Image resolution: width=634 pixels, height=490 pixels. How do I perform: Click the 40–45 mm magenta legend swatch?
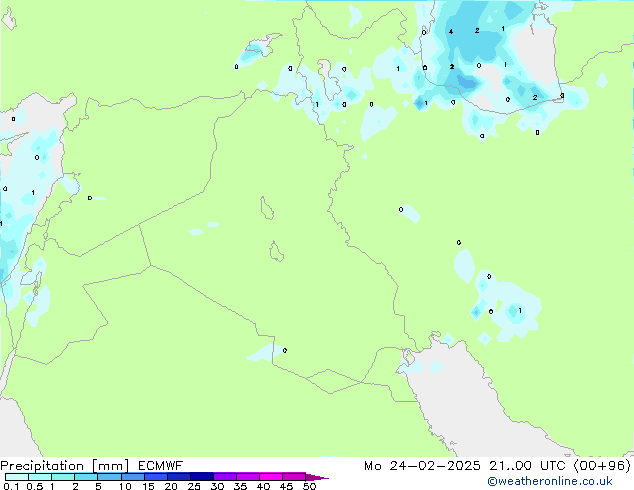click(271, 477)
